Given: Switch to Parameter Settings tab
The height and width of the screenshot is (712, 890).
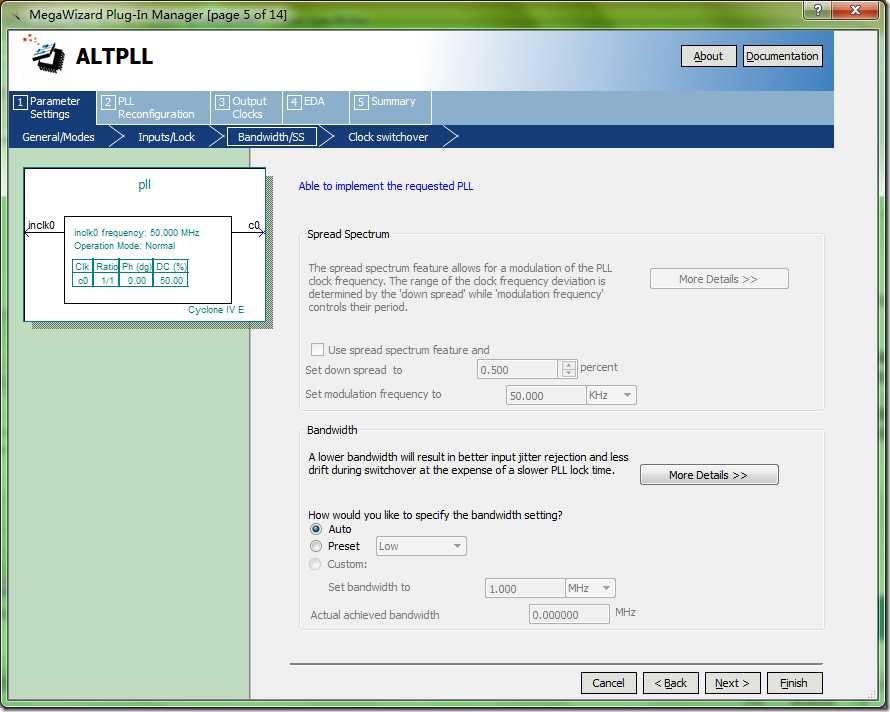Looking at the screenshot, I should coord(52,108).
